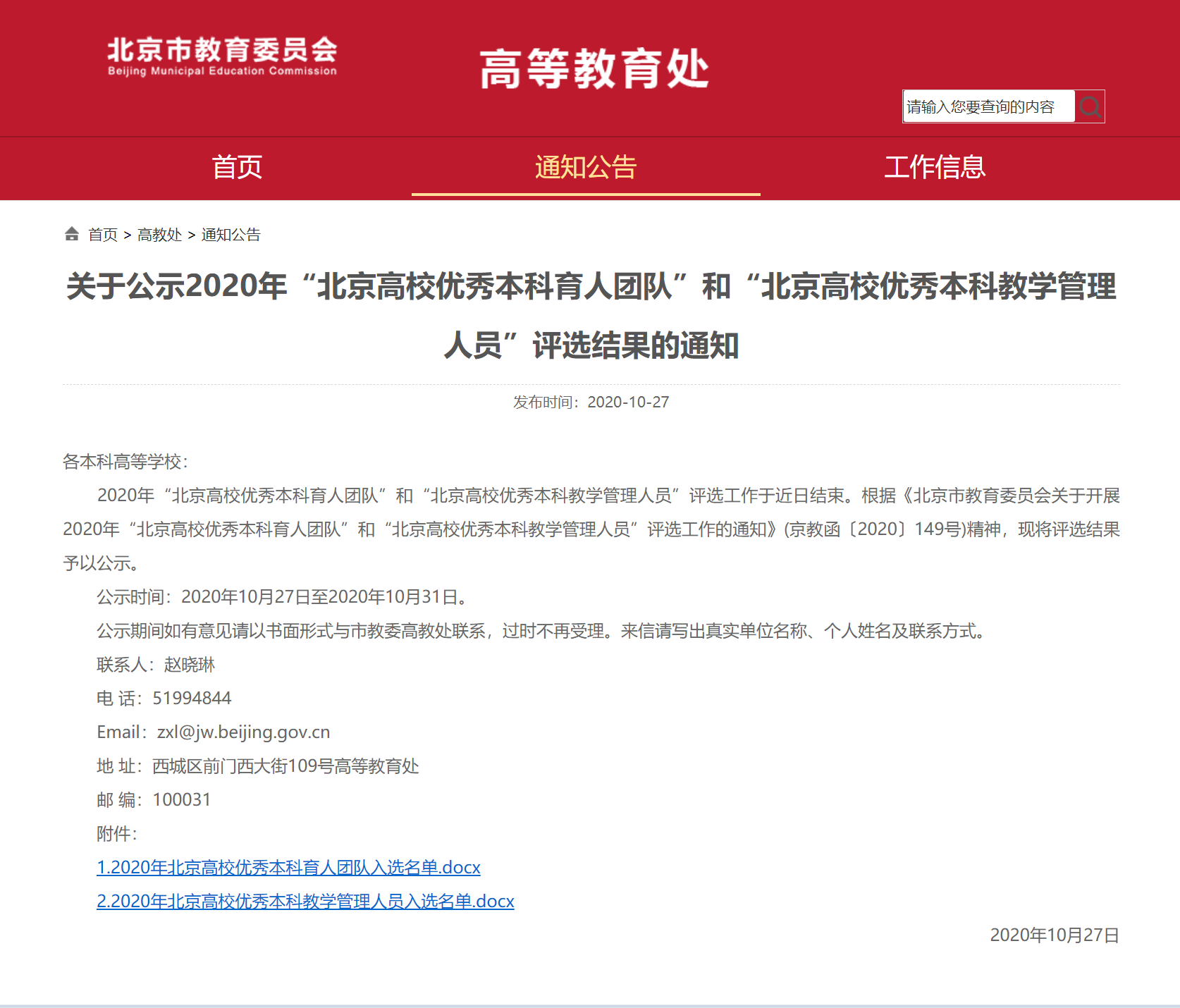1180x1008 pixels.
Task: Open the 首页 navigation tab
Action: click(x=237, y=167)
